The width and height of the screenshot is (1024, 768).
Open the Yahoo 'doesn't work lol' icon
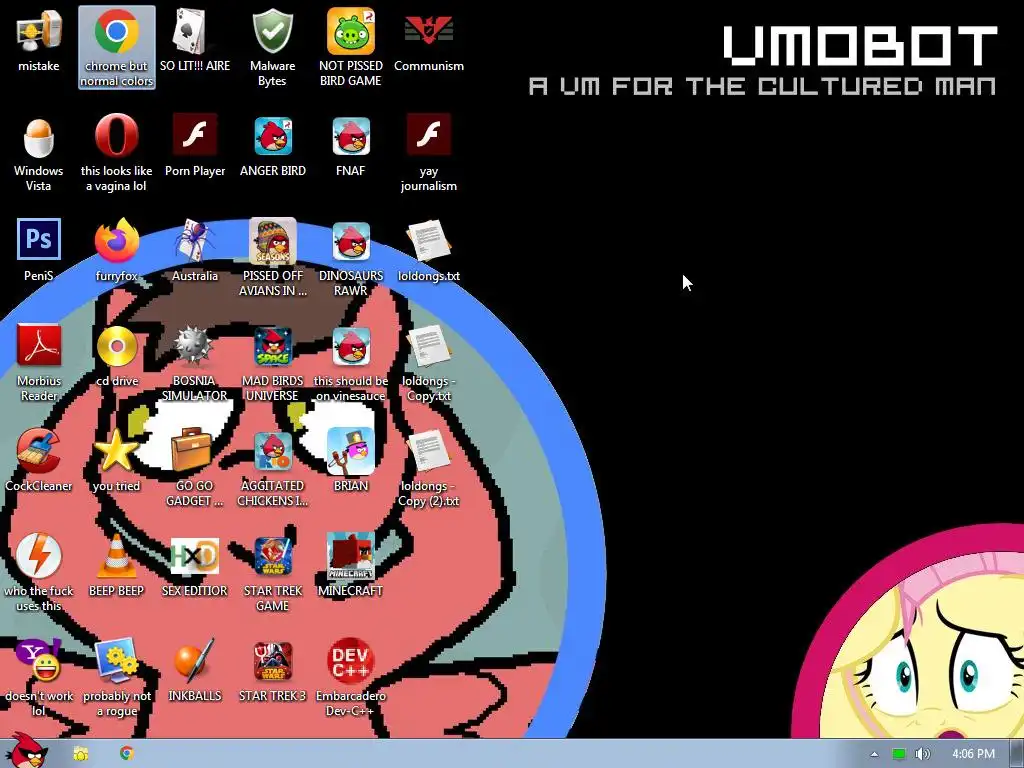(x=39, y=678)
